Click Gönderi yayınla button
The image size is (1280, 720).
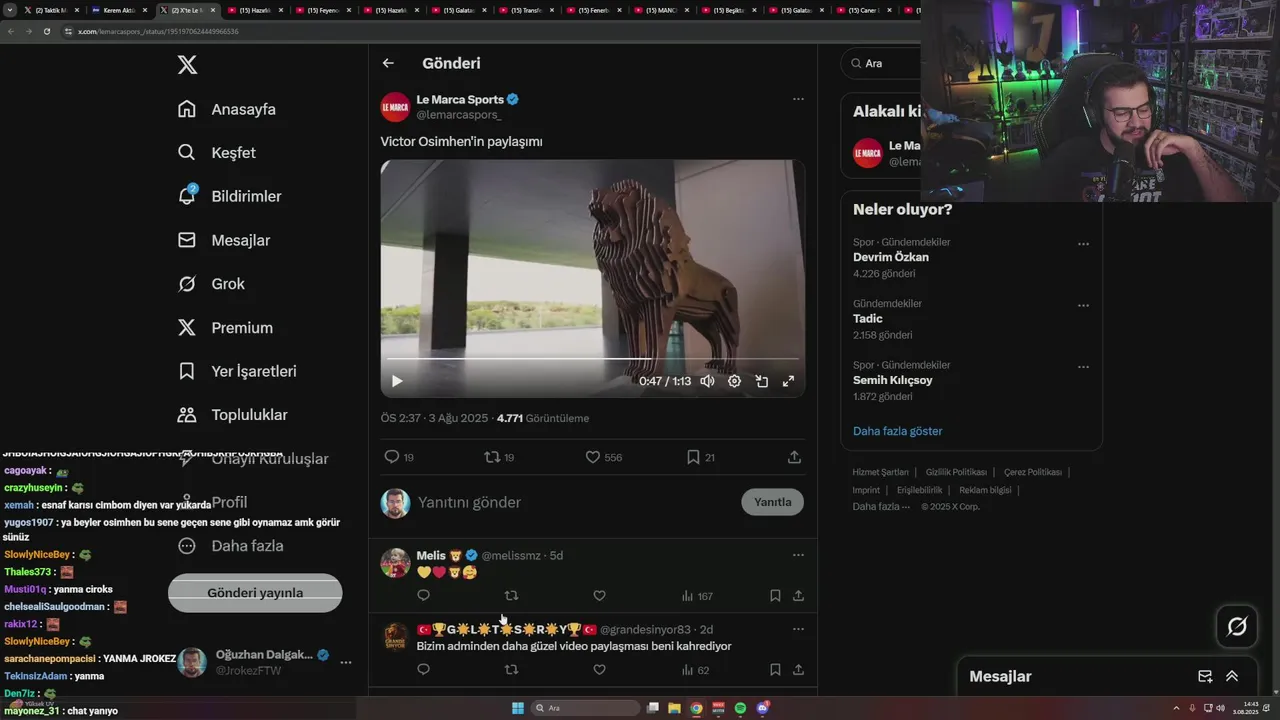[x=255, y=593]
